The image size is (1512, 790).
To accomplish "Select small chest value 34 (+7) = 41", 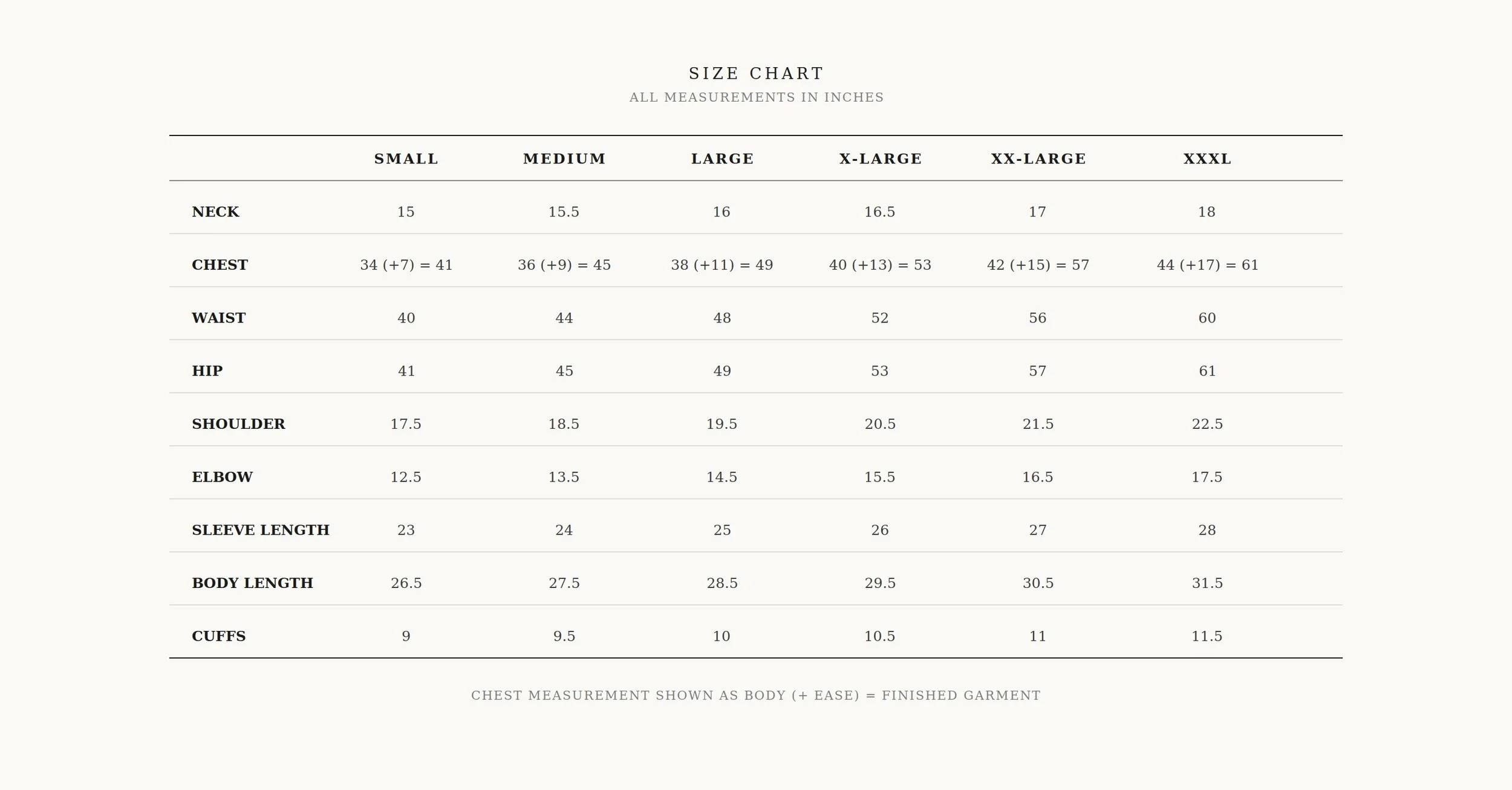I will pyautogui.click(x=406, y=265).
